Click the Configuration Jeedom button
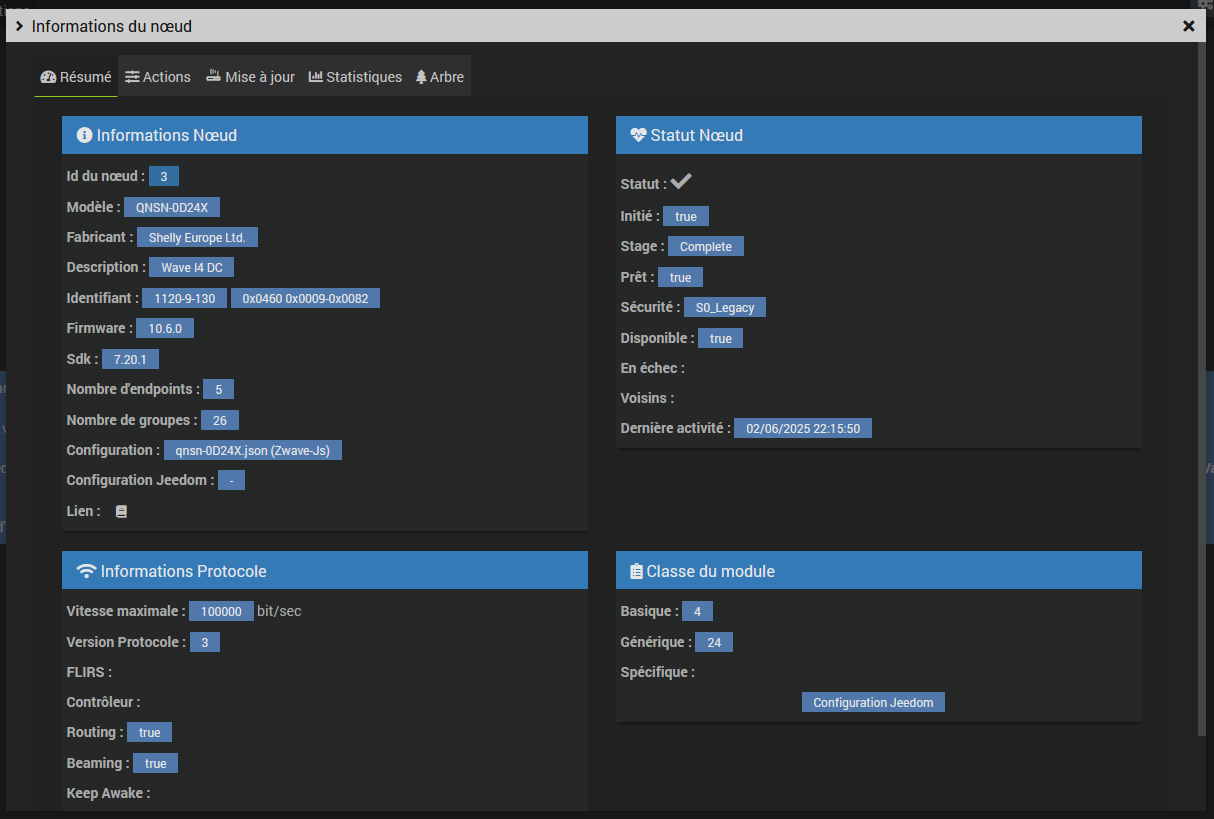The width and height of the screenshot is (1214, 819). click(873, 702)
